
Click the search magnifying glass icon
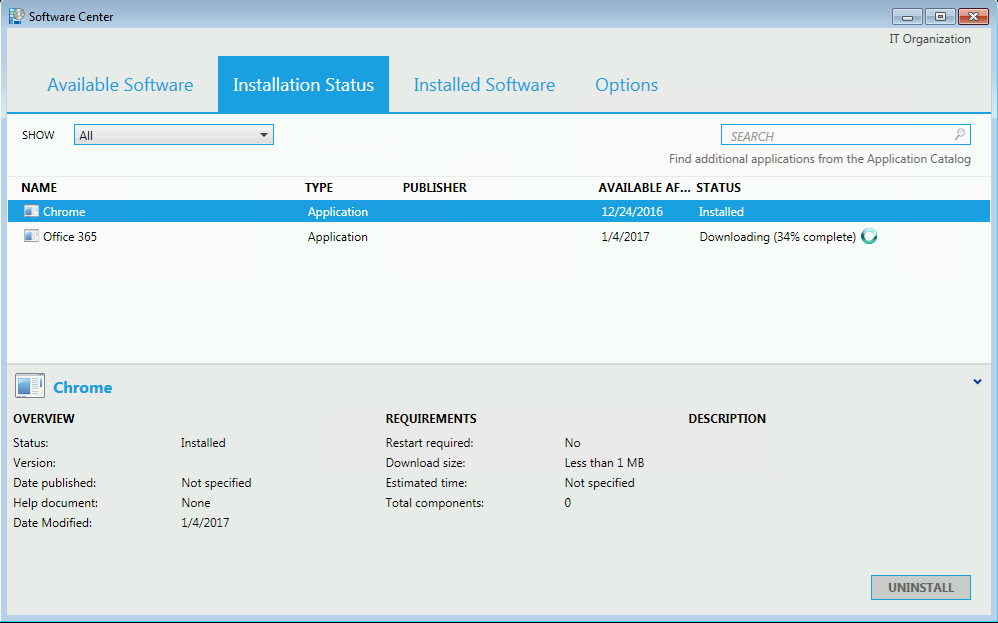click(x=959, y=135)
